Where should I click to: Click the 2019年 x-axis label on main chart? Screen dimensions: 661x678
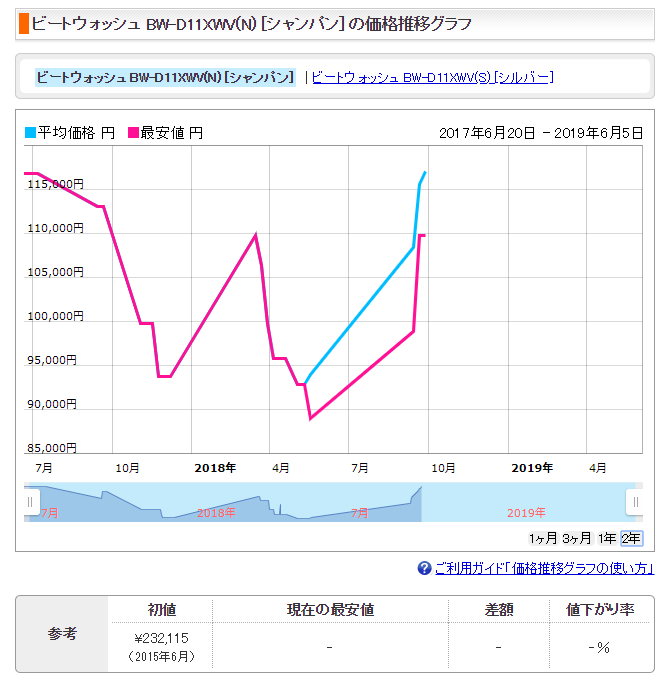pyautogui.click(x=532, y=468)
